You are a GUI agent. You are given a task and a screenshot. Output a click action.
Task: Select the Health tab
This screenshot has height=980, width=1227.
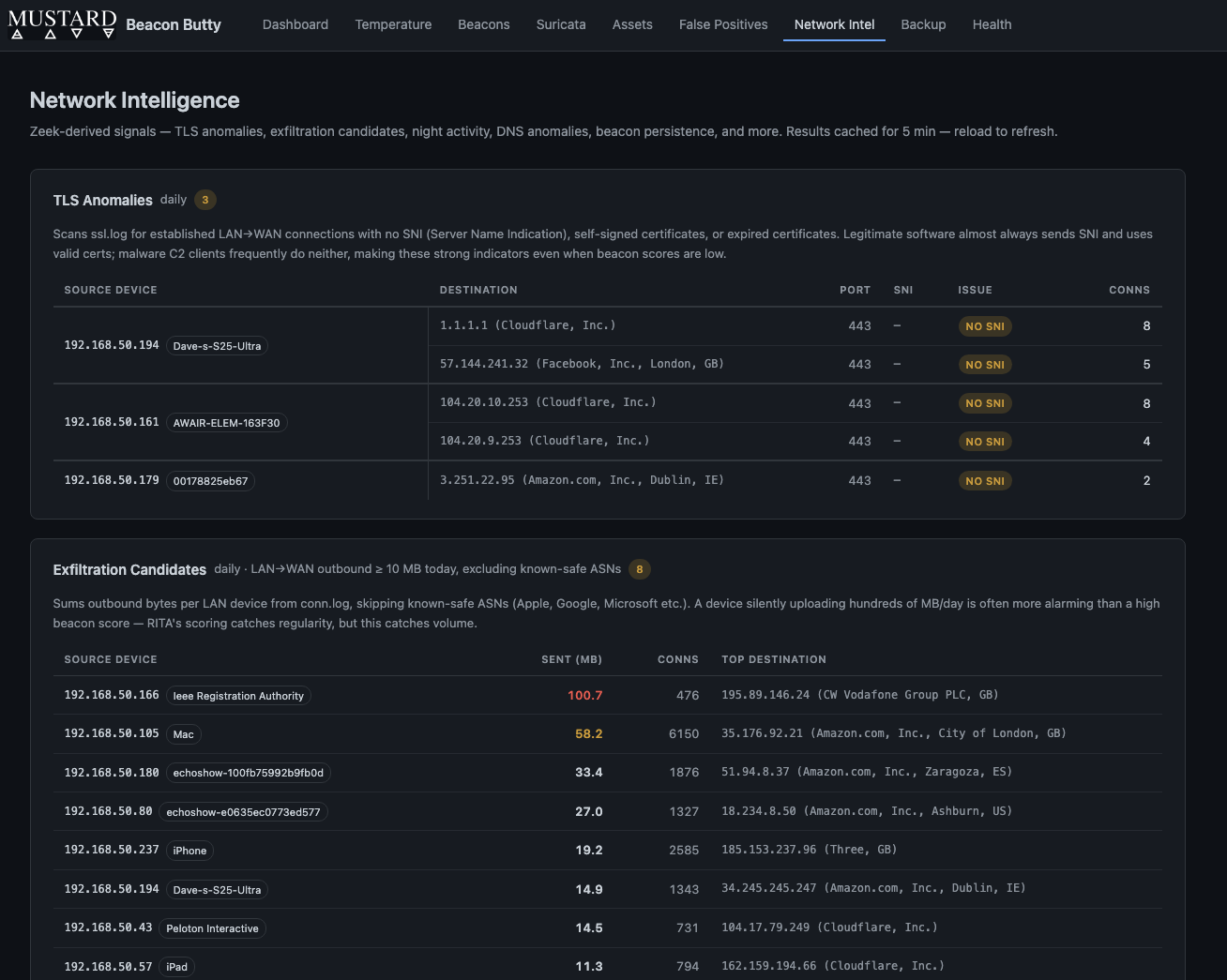(x=992, y=24)
